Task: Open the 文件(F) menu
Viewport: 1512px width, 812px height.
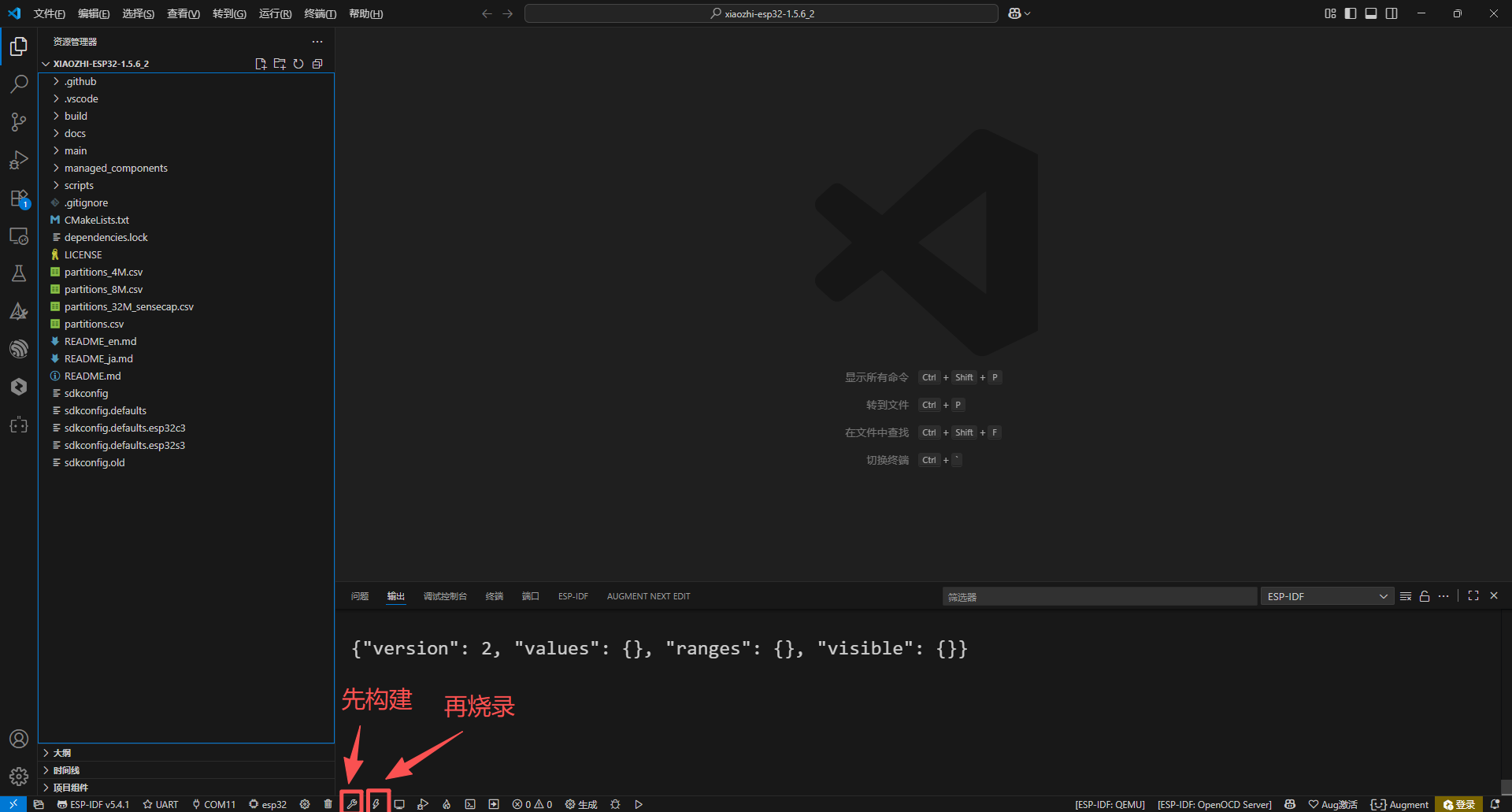Action: (x=50, y=13)
